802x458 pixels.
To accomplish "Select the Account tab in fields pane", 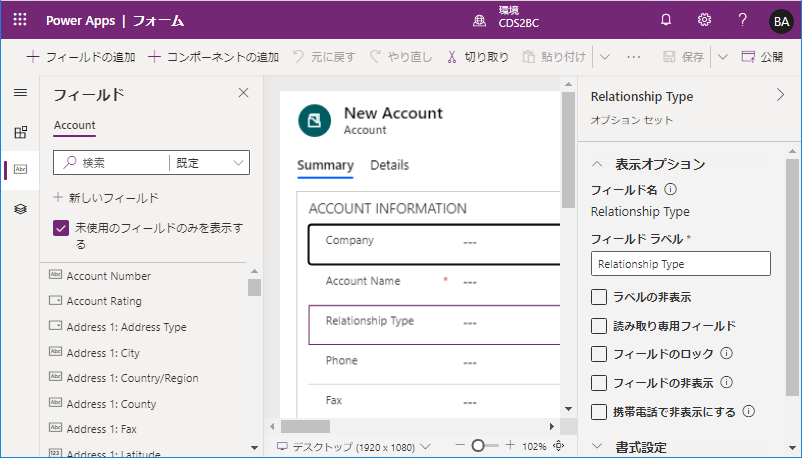I will 75,125.
